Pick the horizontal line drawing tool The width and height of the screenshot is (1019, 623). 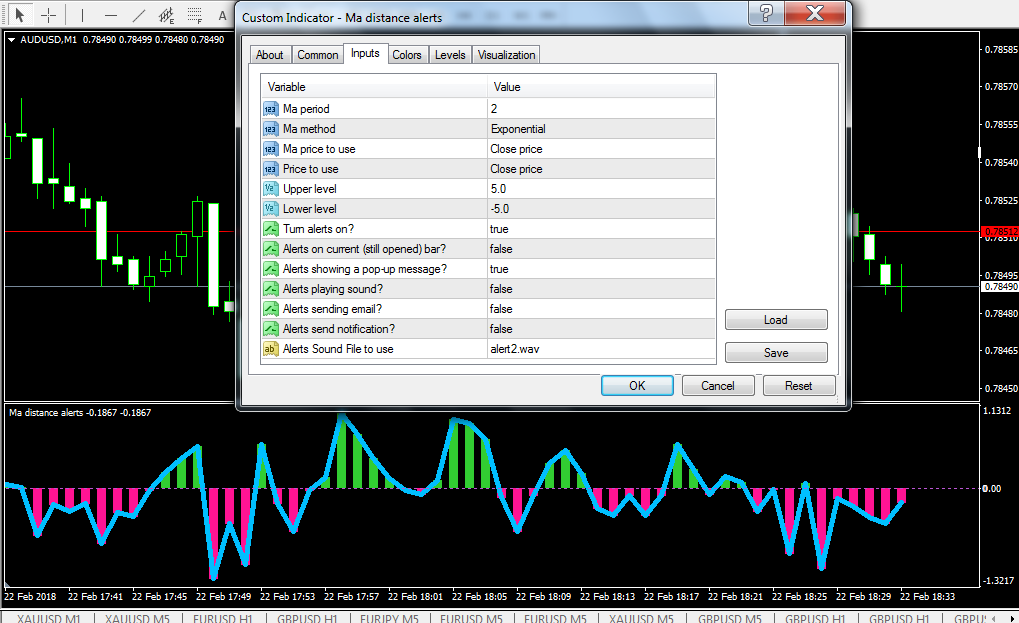click(x=110, y=15)
